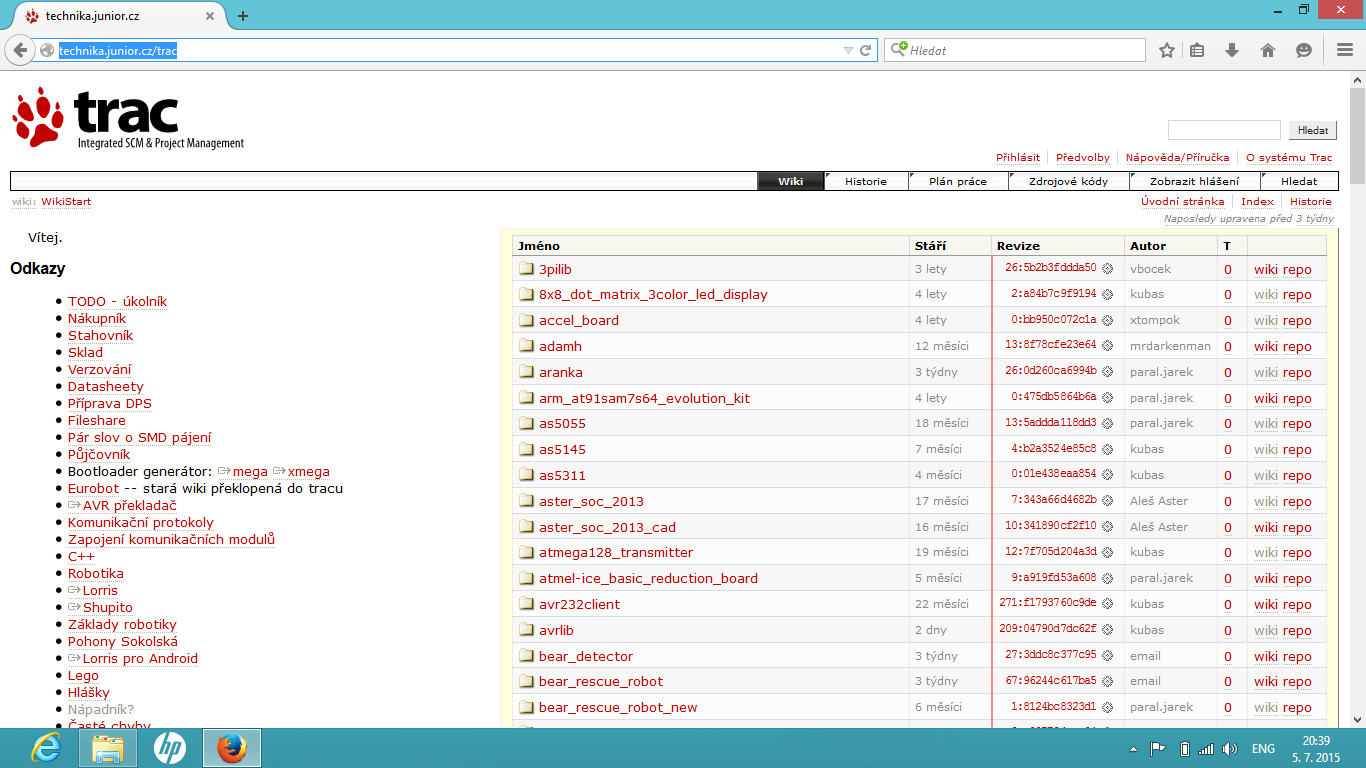Switch to the Historie navigation tab
The image size is (1366, 768).
865,181
